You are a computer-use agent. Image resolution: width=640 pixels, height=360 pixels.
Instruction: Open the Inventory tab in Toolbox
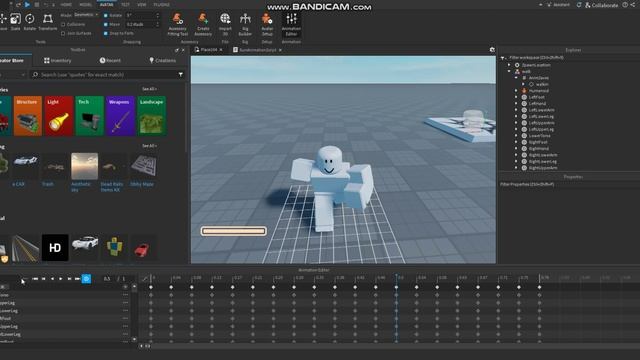coord(58,60)
